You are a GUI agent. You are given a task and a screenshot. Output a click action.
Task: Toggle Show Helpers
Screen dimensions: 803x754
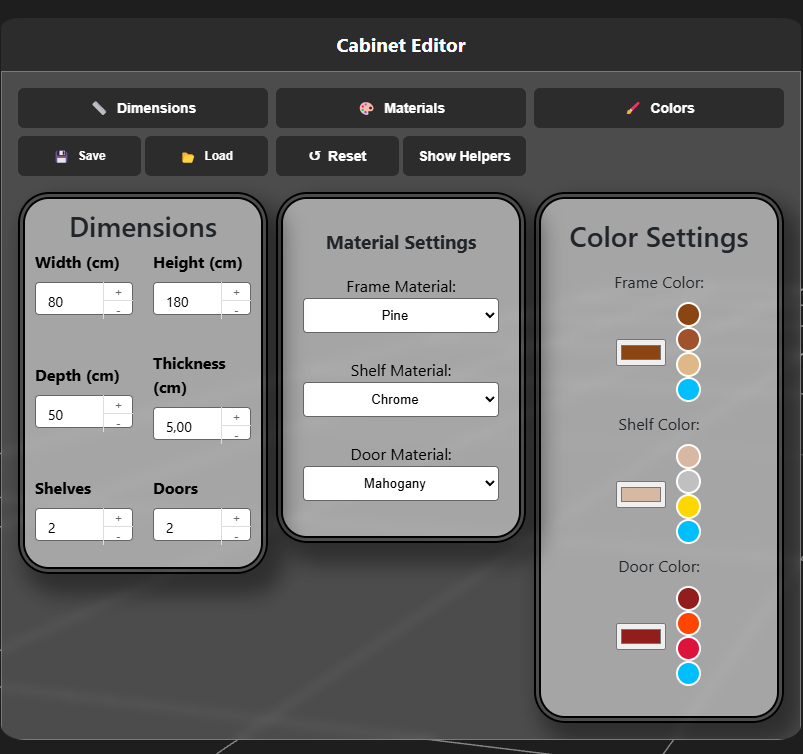464,156
